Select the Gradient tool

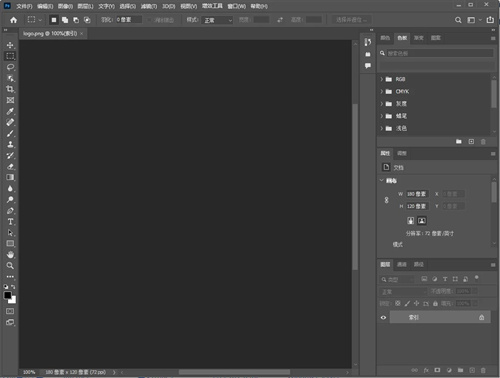coord(10,177)
